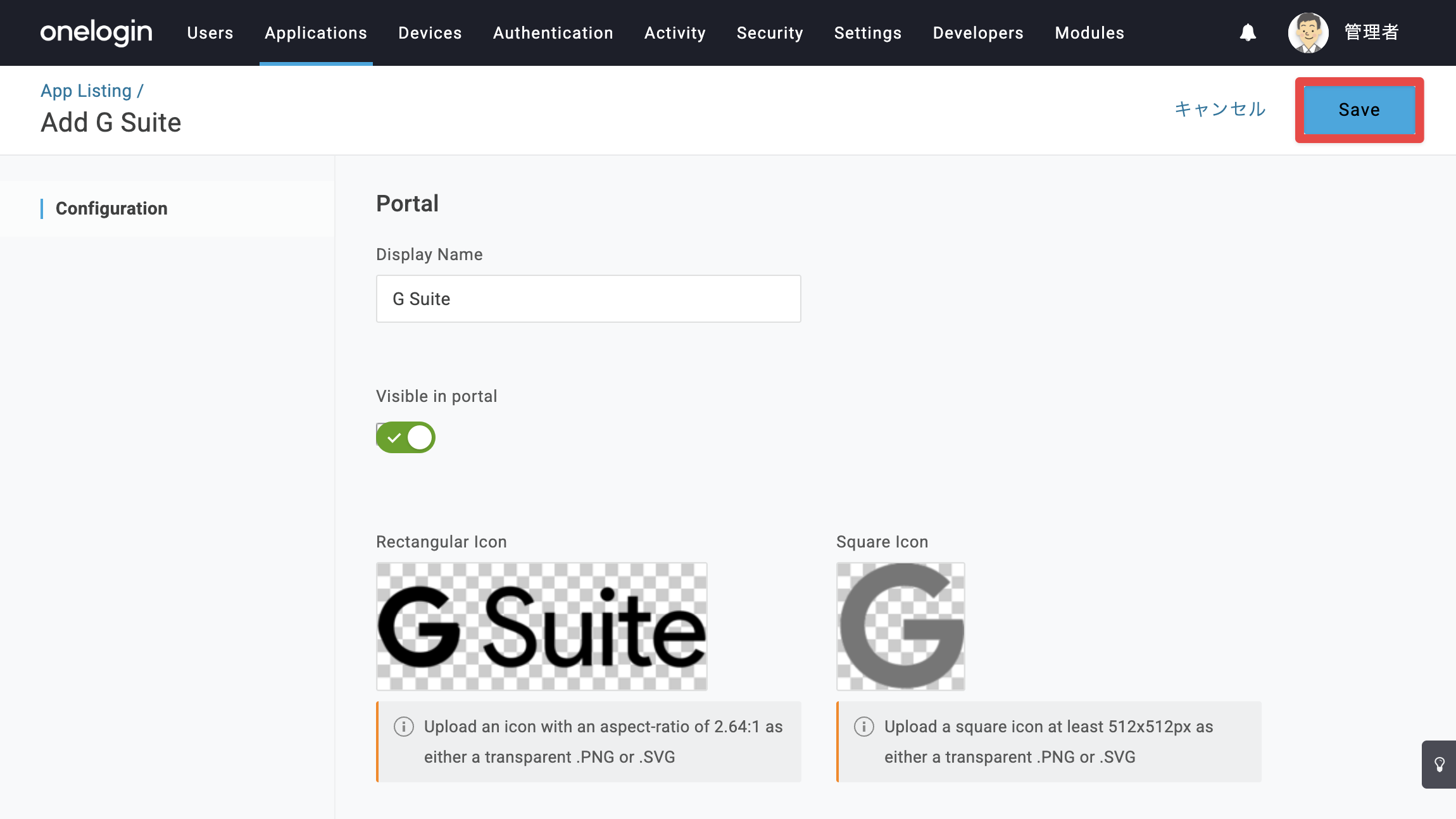Open the Activity menu
Viewport: 1456px width, 819px height.
click(675, 33)
